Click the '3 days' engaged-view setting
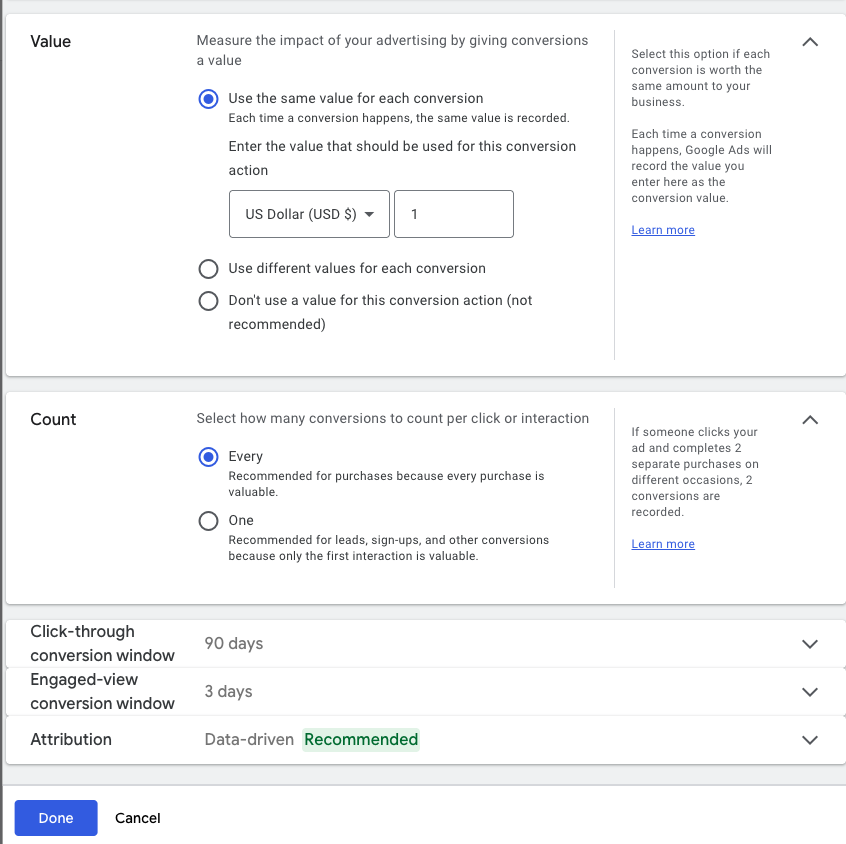Viewport: 846px width, 844px height. pyautogui.click(x=229, y=692)
